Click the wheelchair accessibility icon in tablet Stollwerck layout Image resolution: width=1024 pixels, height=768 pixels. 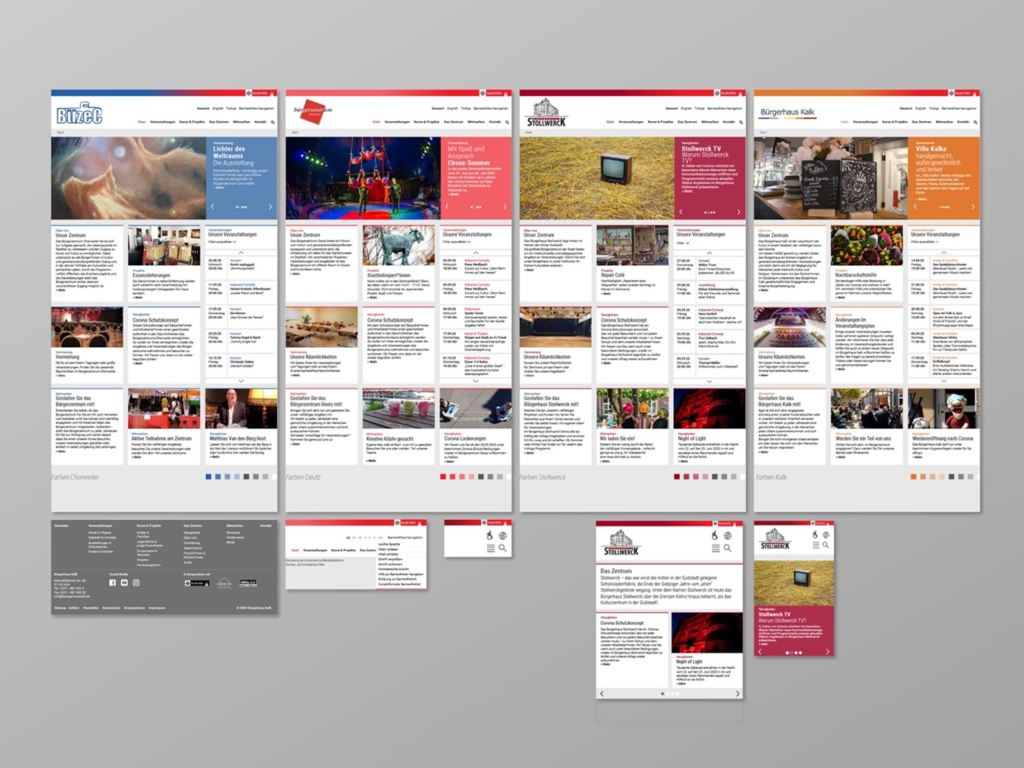[716, 535]
